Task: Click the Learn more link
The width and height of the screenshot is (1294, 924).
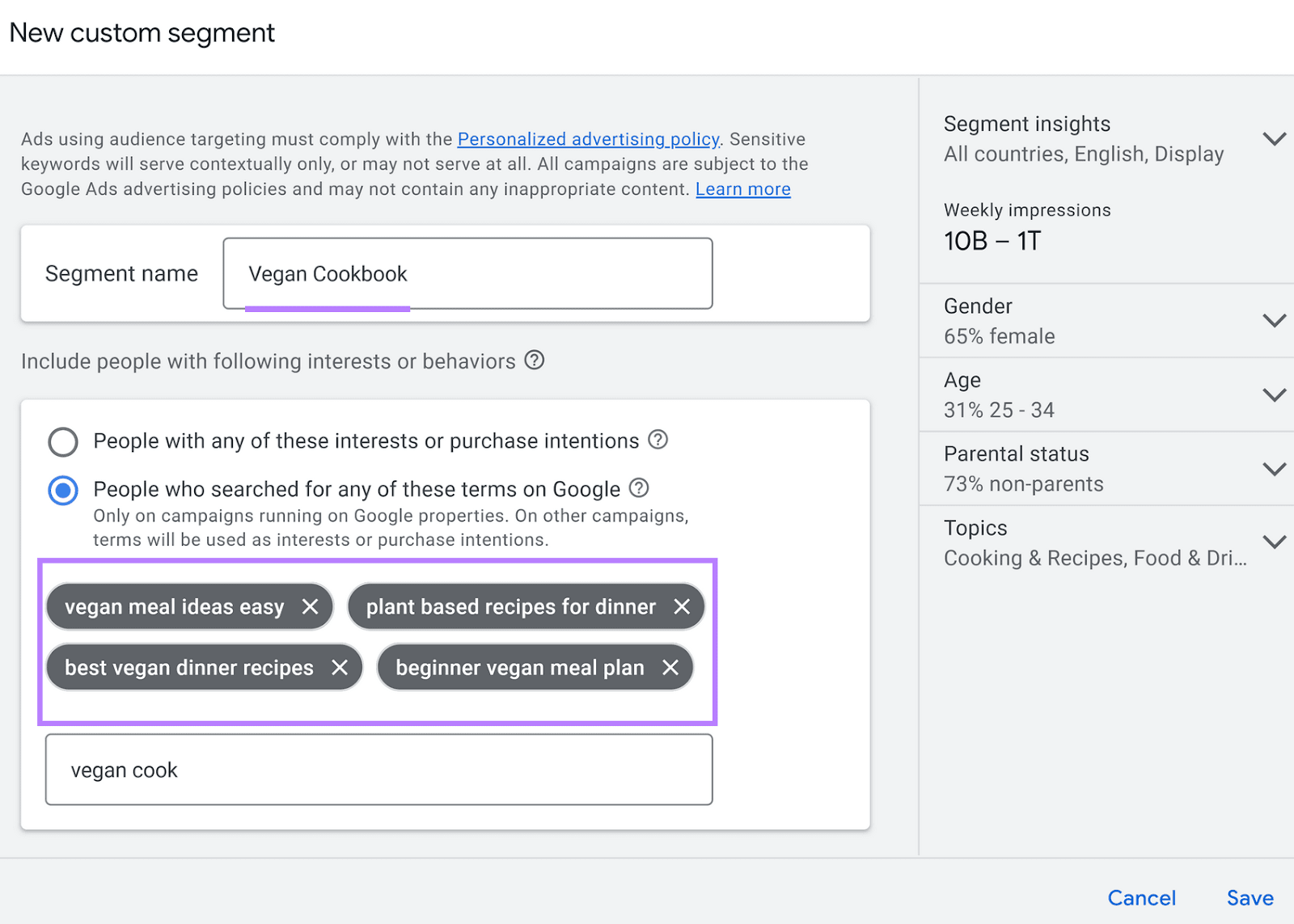Action: [x=742, y=189]
